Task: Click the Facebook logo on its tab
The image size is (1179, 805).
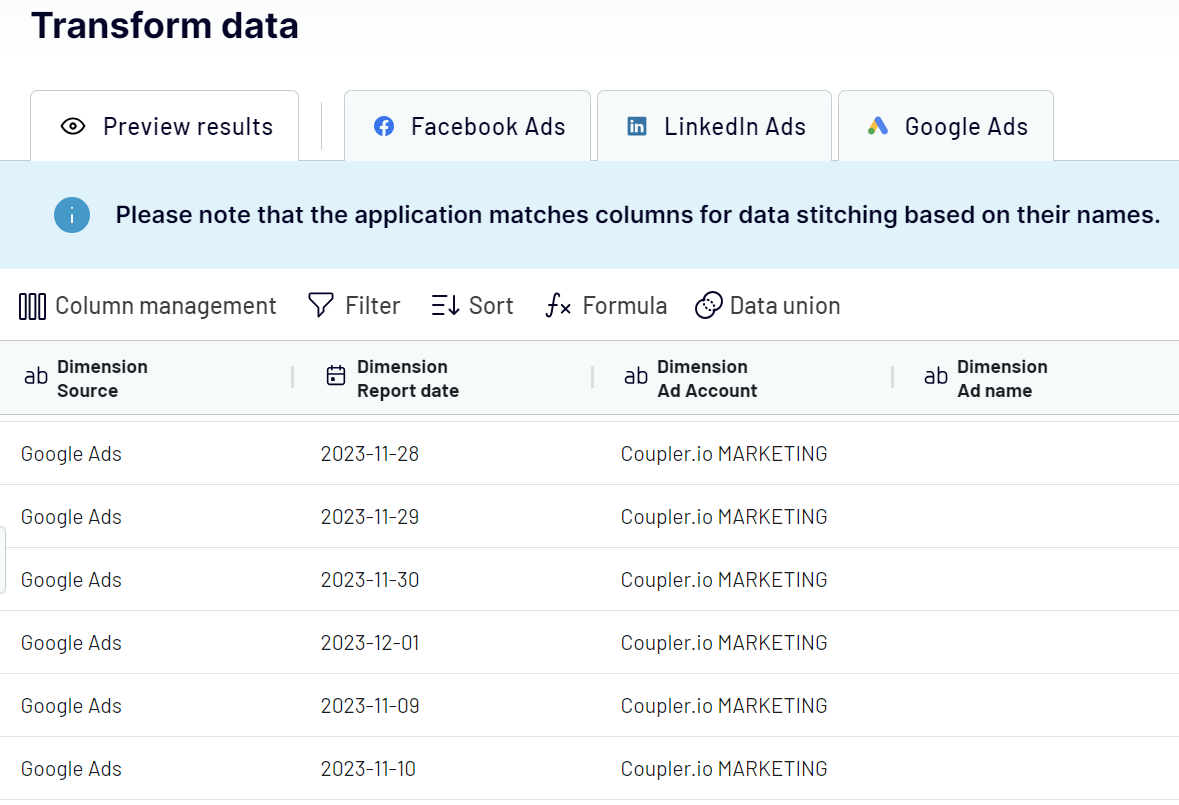Action: tap(383, 126)
